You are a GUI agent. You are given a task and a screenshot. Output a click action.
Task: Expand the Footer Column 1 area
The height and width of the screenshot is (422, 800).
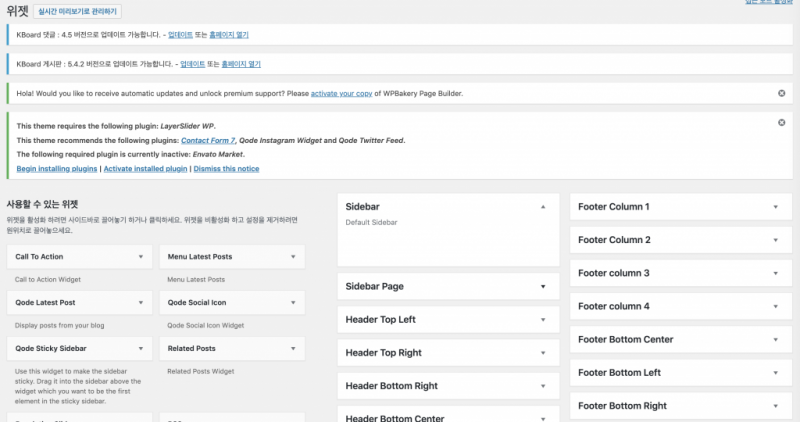coord(775,207)
